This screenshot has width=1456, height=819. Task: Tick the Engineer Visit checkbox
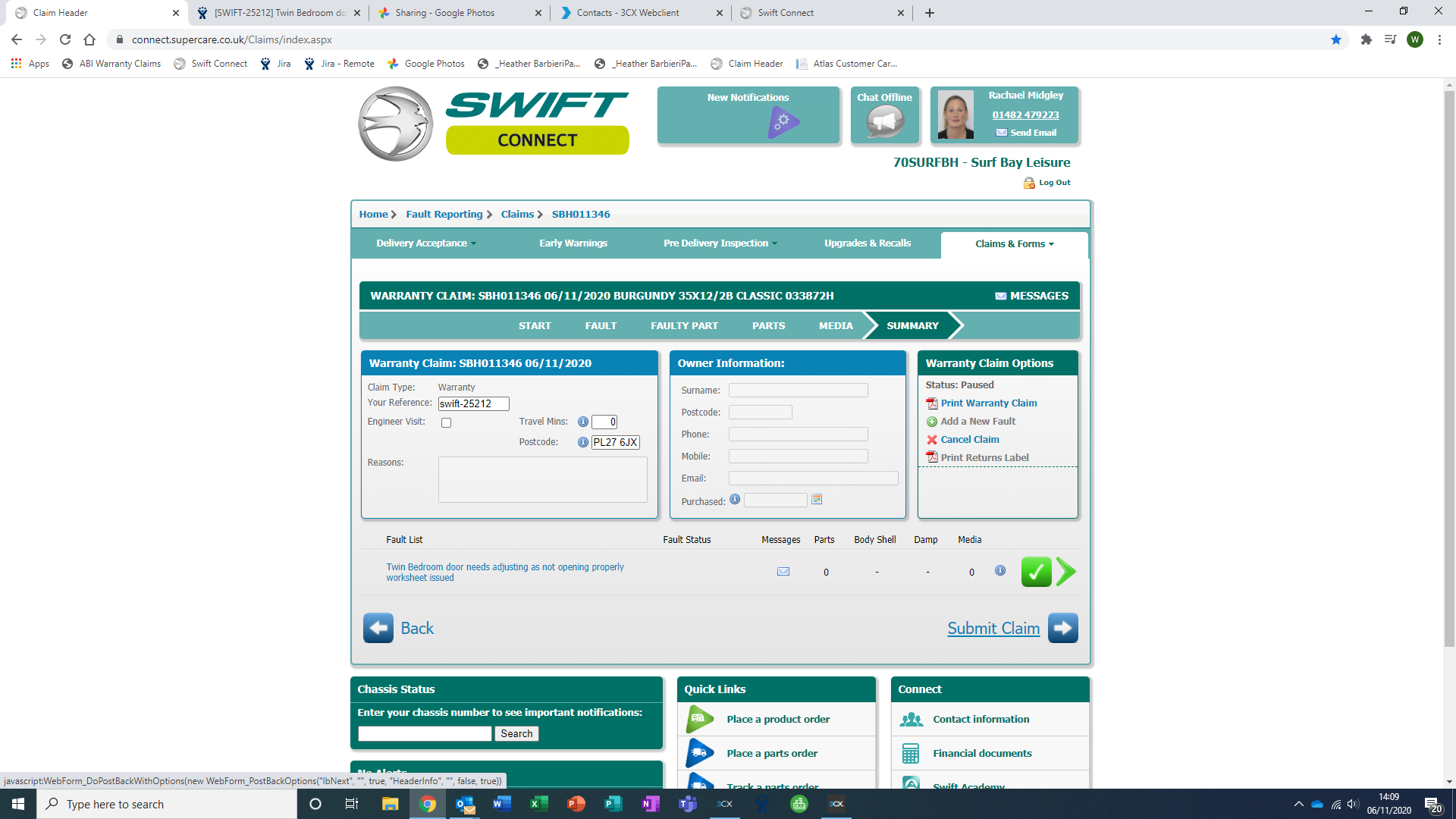(x=446, y=423)
